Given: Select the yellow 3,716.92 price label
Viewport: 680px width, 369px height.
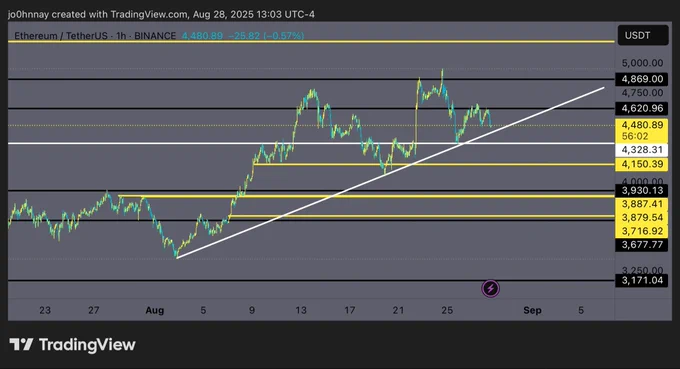Looking at the screenshot, I should tap(642, 231).
